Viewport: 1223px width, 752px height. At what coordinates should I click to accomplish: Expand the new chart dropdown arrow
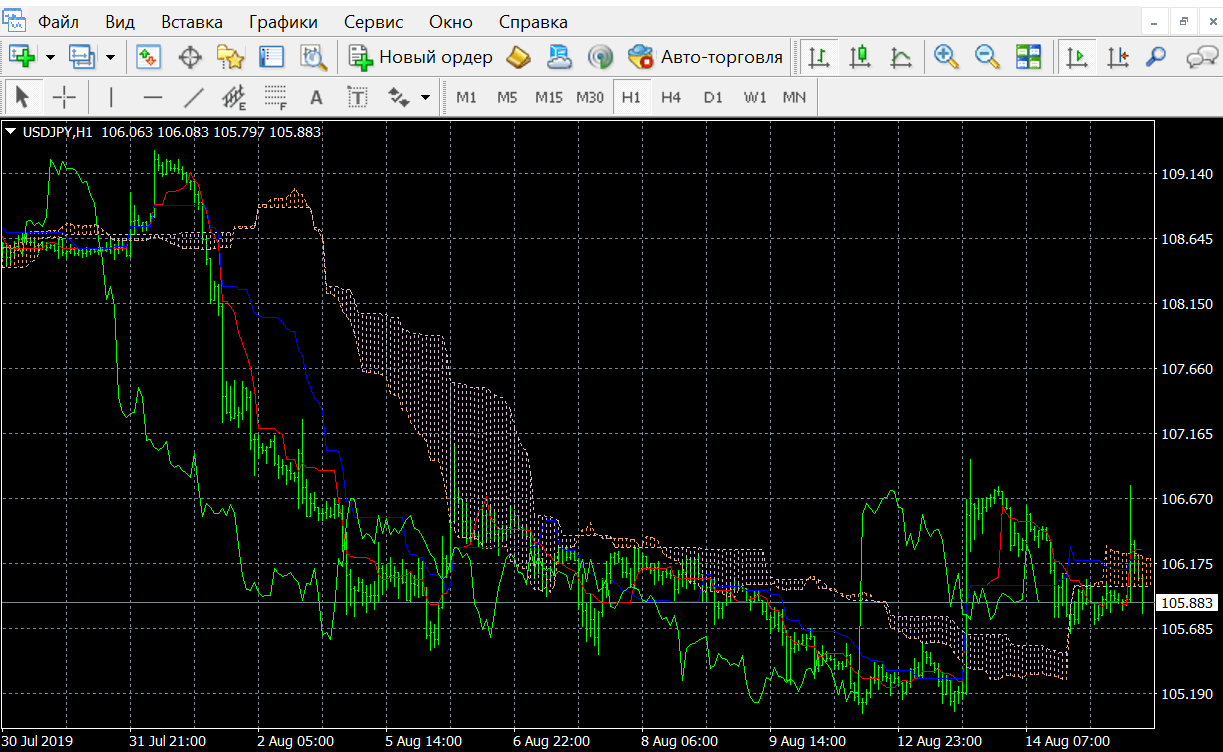point(50,57)
